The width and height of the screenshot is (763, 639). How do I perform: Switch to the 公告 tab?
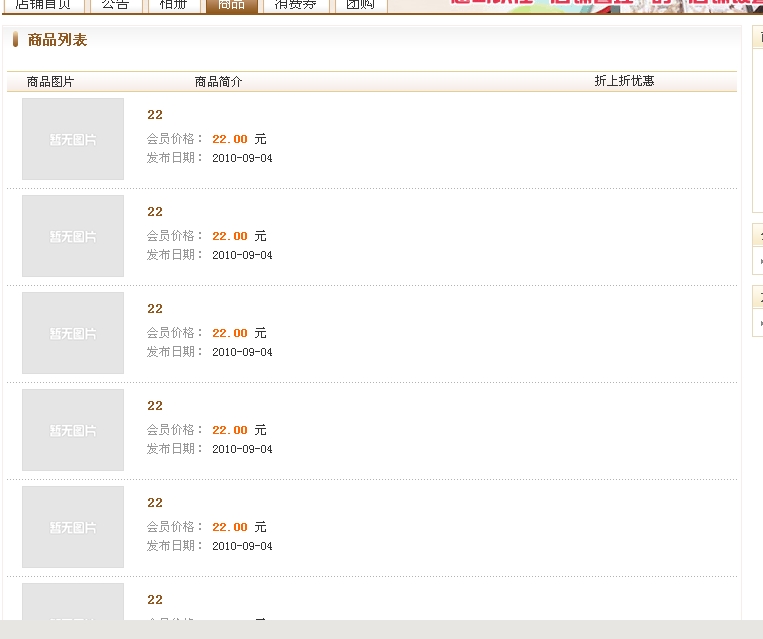coord(115,6)
